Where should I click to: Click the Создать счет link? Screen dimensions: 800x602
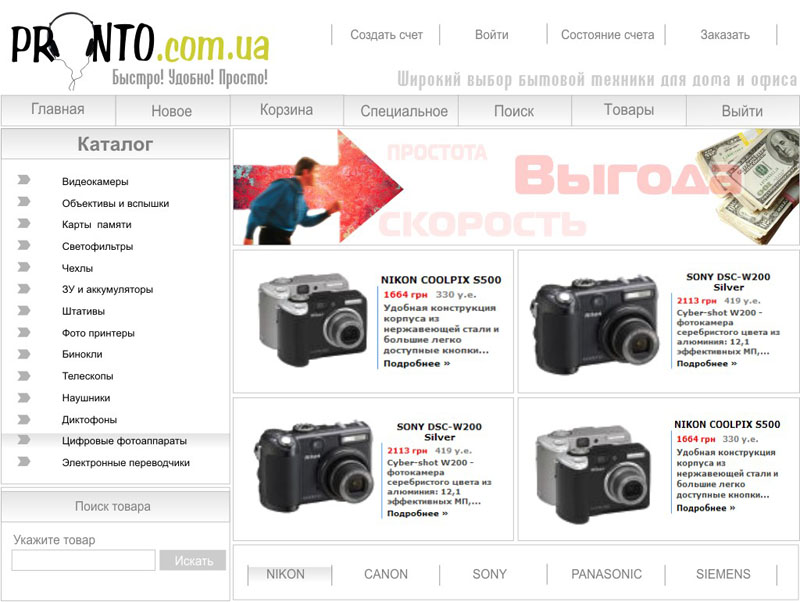386,35
